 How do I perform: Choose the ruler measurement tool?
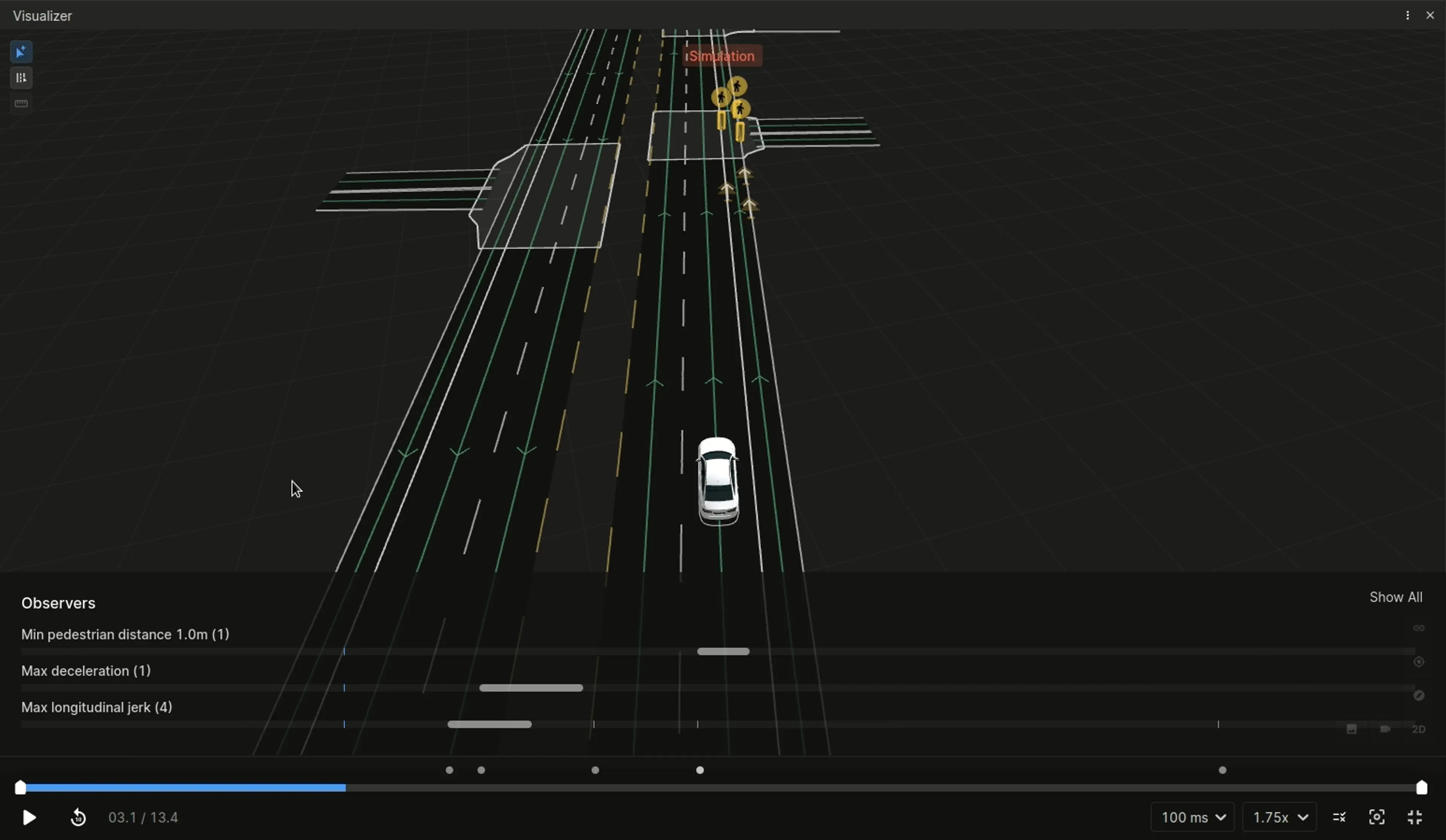tap(21, 104)
